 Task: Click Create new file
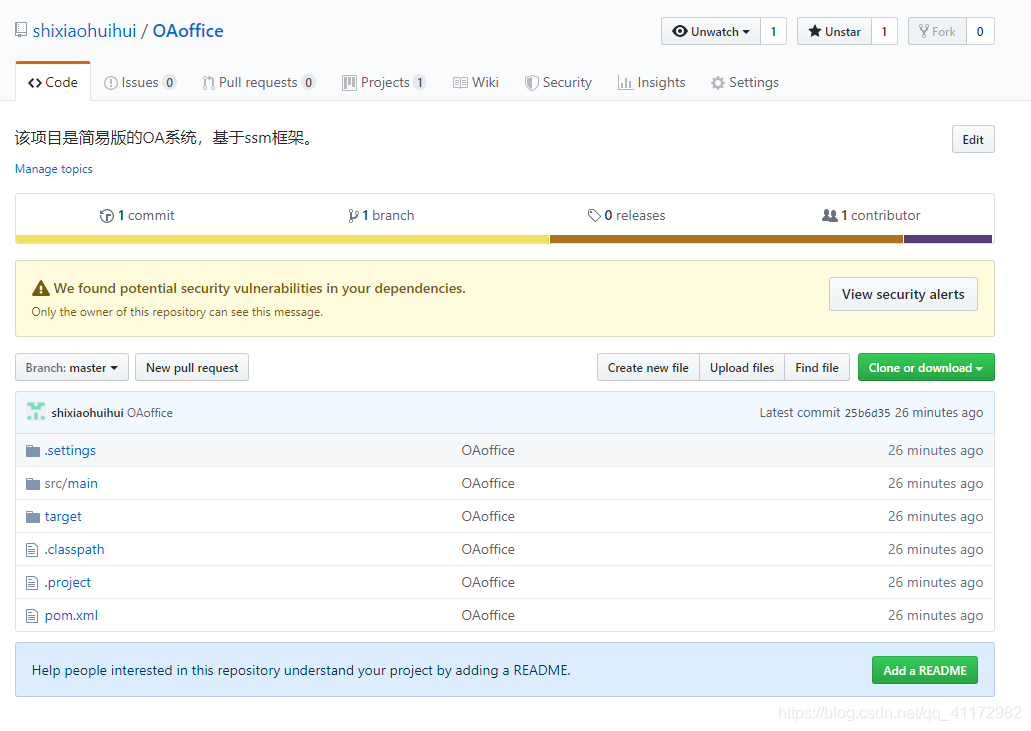pos(648,367)
